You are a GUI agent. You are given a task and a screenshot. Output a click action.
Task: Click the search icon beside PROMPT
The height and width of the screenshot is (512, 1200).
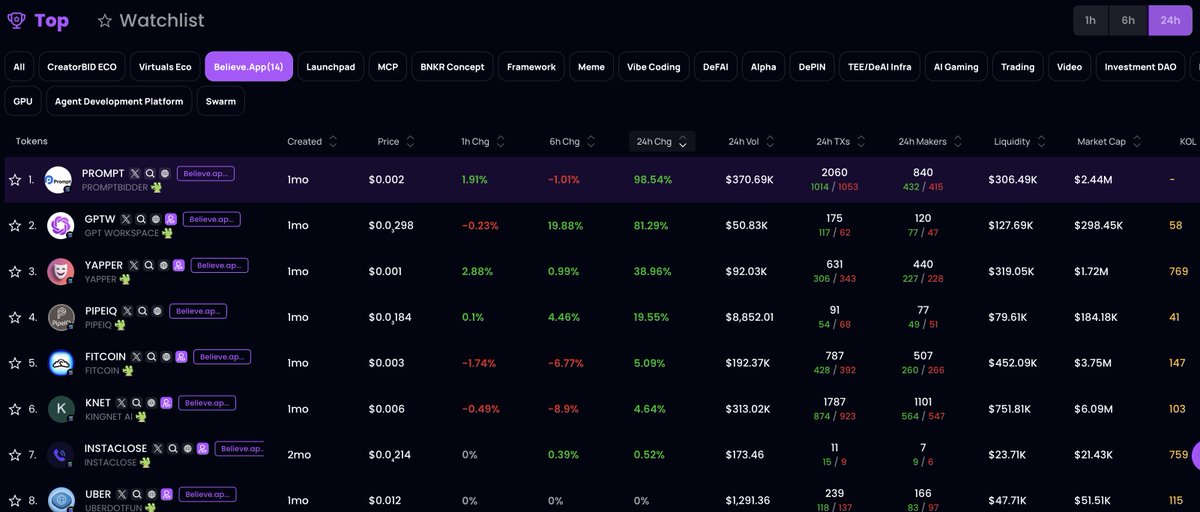coord(150,173)
